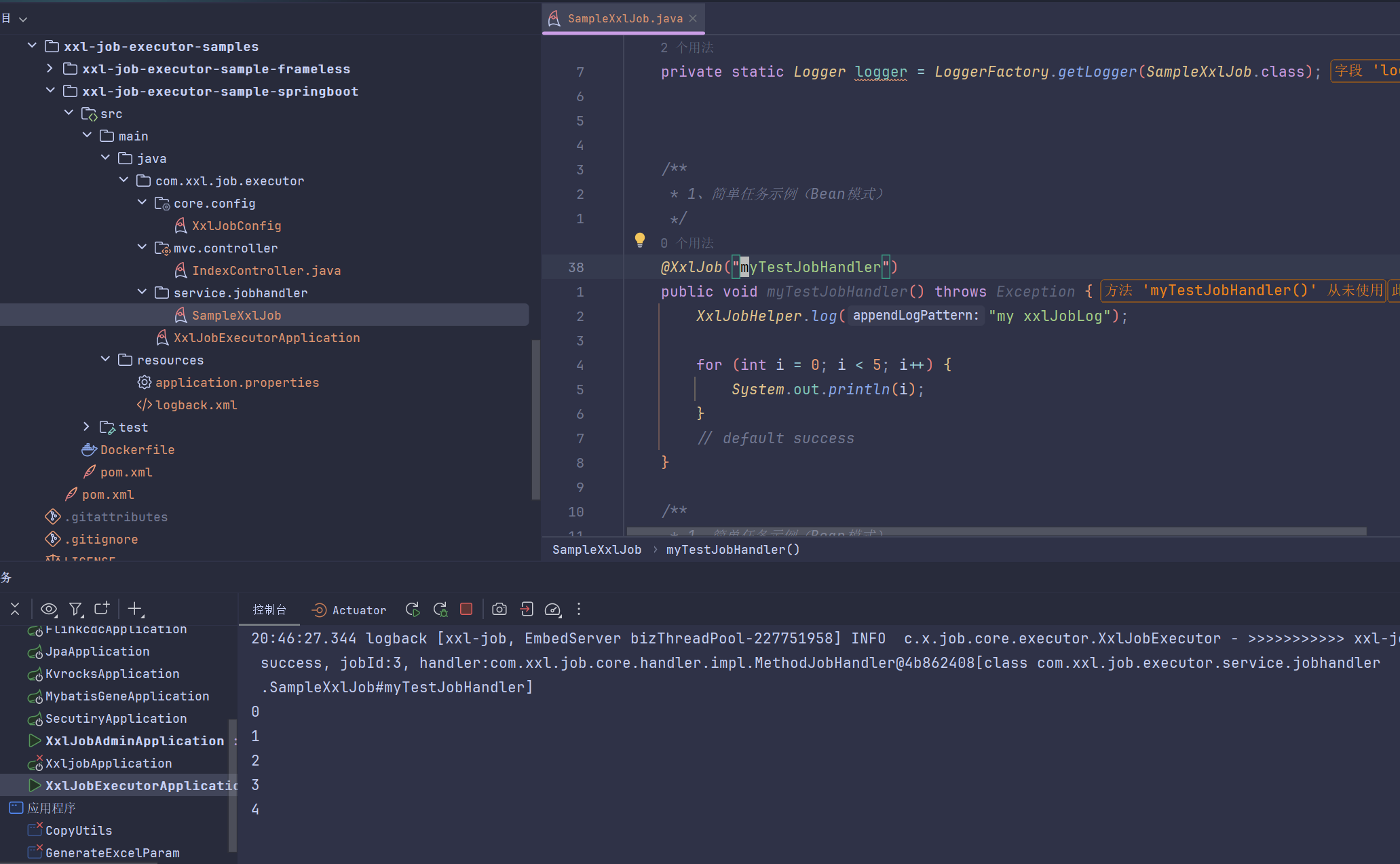Close the SampleXxlJob.java tab
The width and height of the screenshot is (1400, 864).
(x=693, y=18)
